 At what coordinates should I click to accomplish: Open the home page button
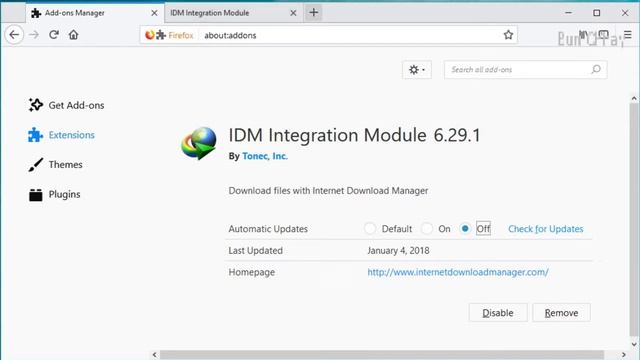[x=73, y=35]
